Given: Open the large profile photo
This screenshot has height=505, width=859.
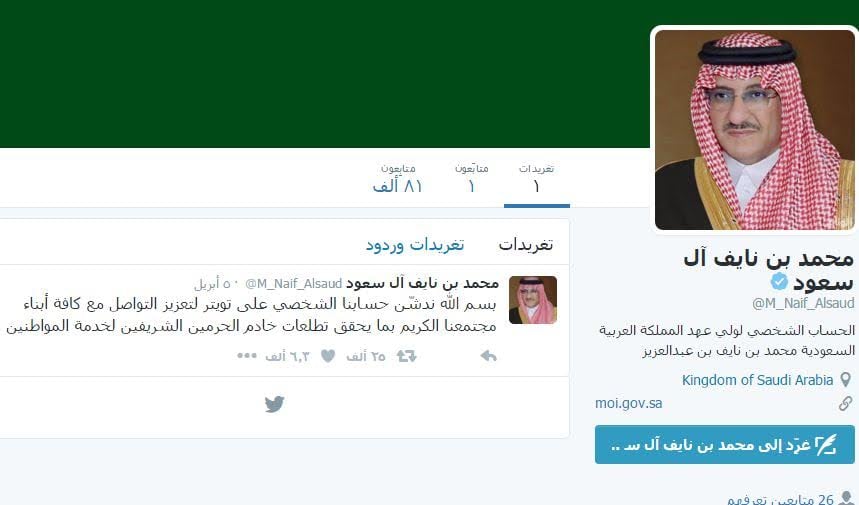Looking at the screenshot, I should tap(754, 130).
